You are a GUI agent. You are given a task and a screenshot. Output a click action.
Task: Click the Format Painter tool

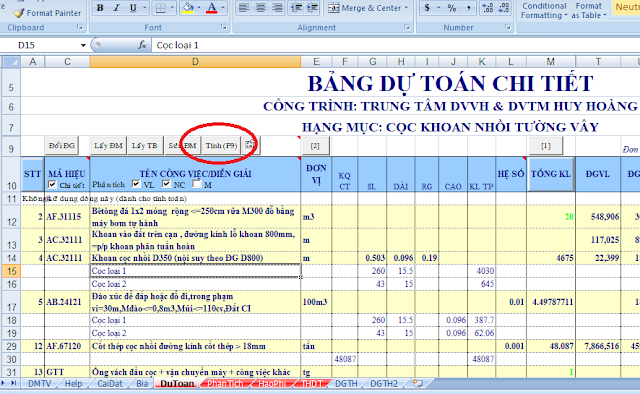47,13
